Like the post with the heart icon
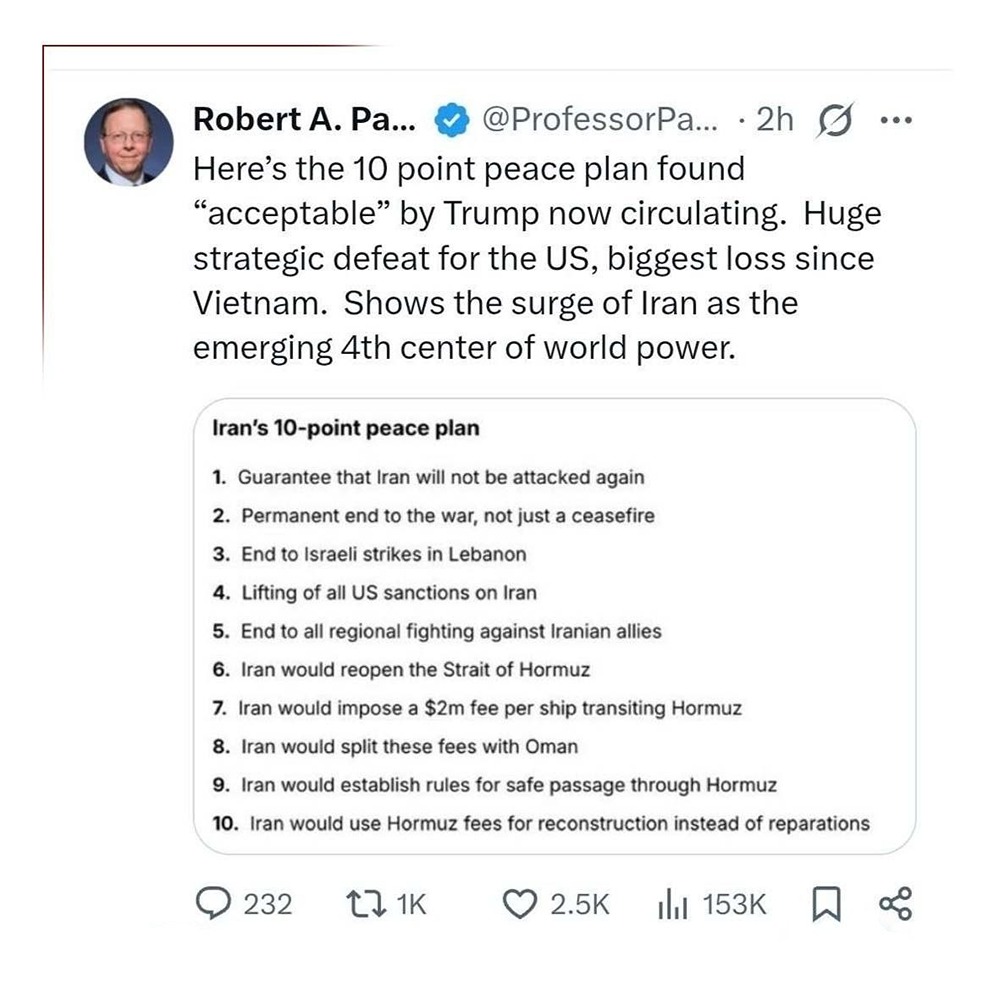The image size is (1000, 1000). click(x=518, y=905)
